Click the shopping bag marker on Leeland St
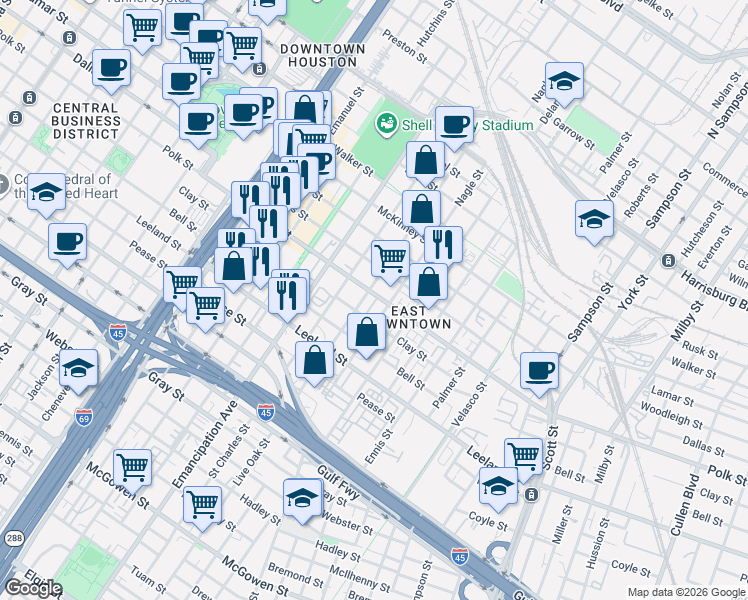The image size is (748, 600). (314, 362)
